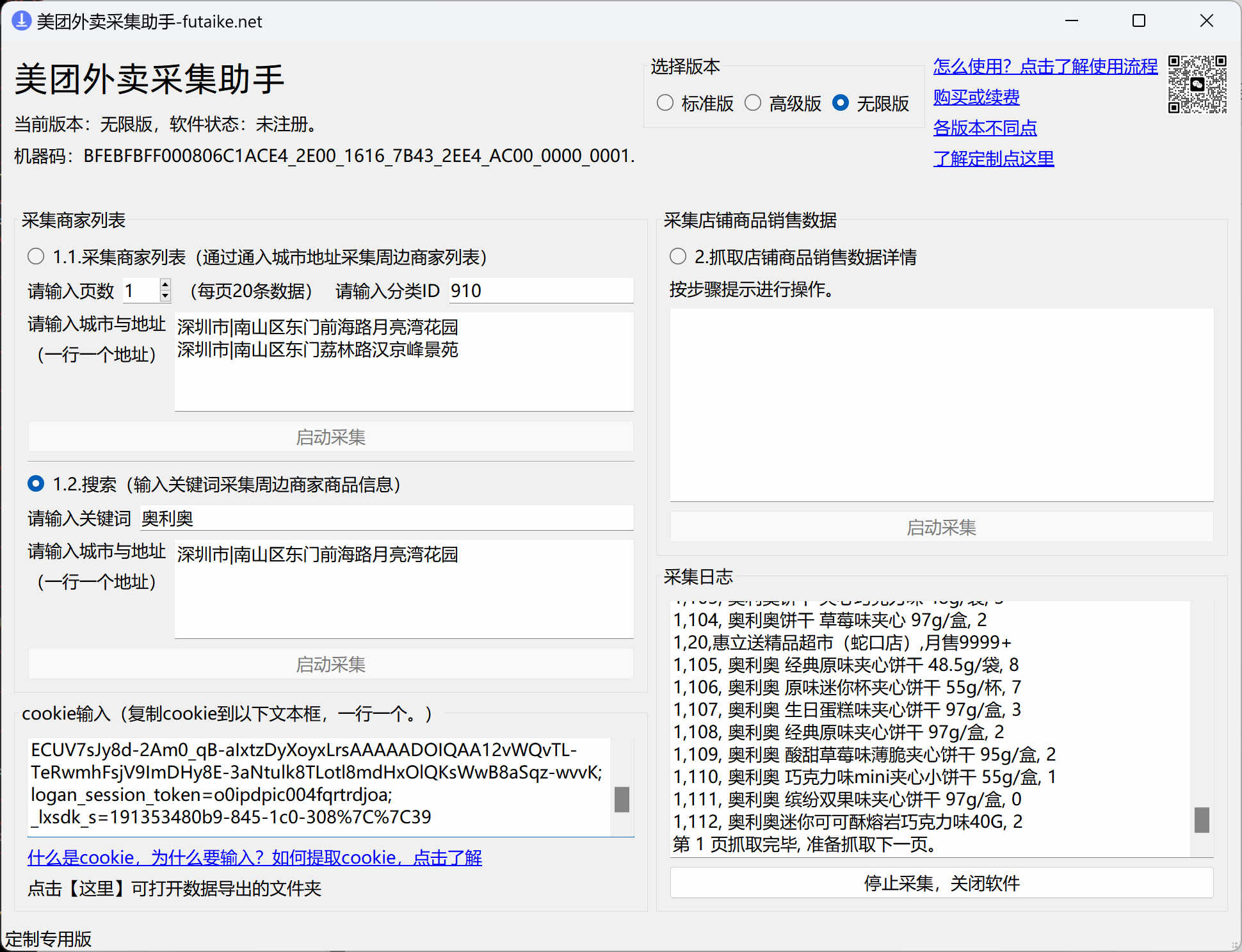
Task: Click the shop sales data text area
Action: click(x=941, y=405)
